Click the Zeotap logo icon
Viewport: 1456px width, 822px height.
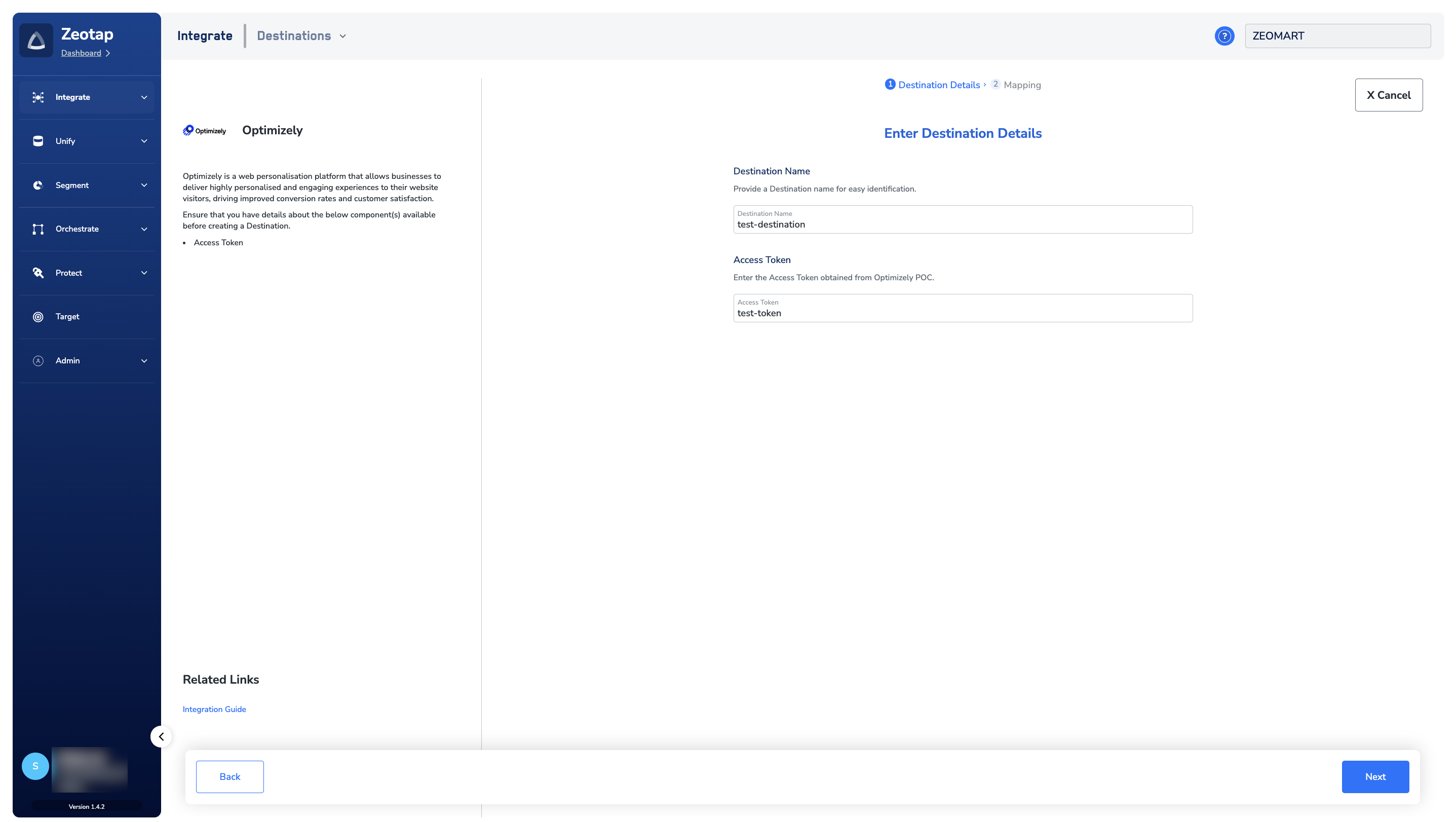(x=36, y=40)
